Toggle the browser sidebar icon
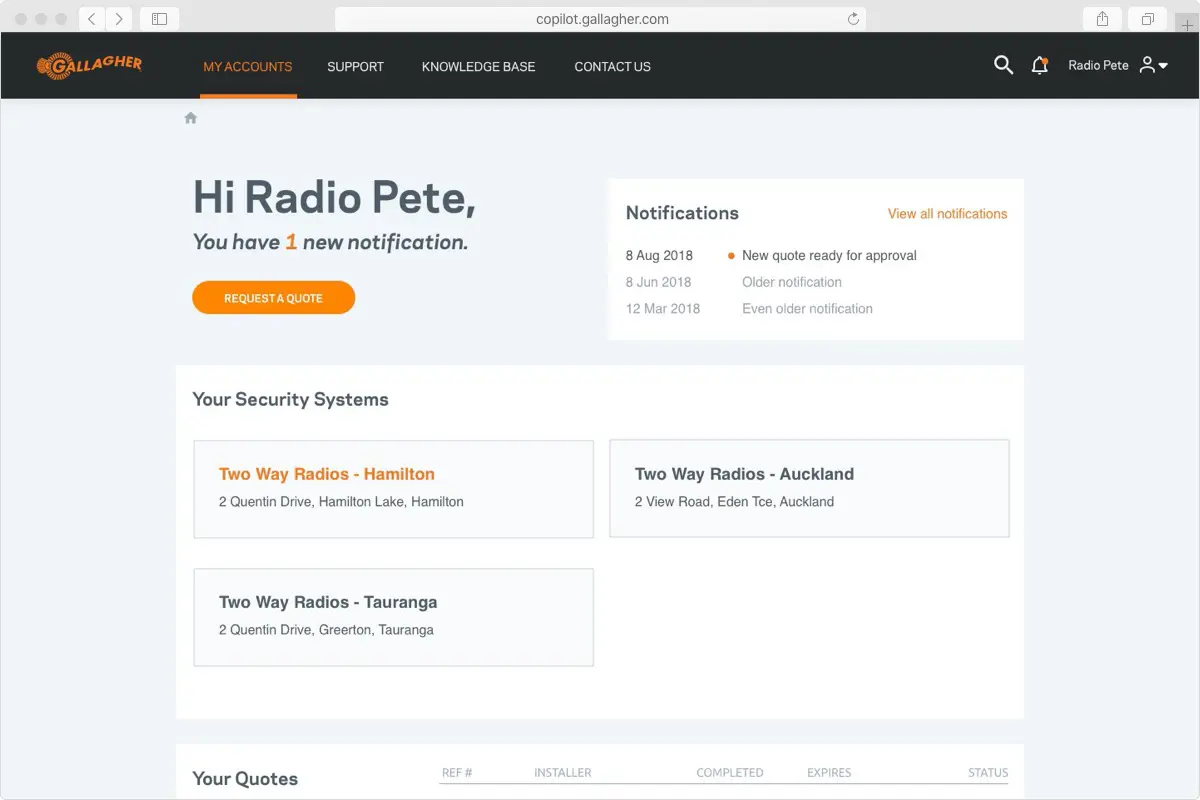 [159, 19]
